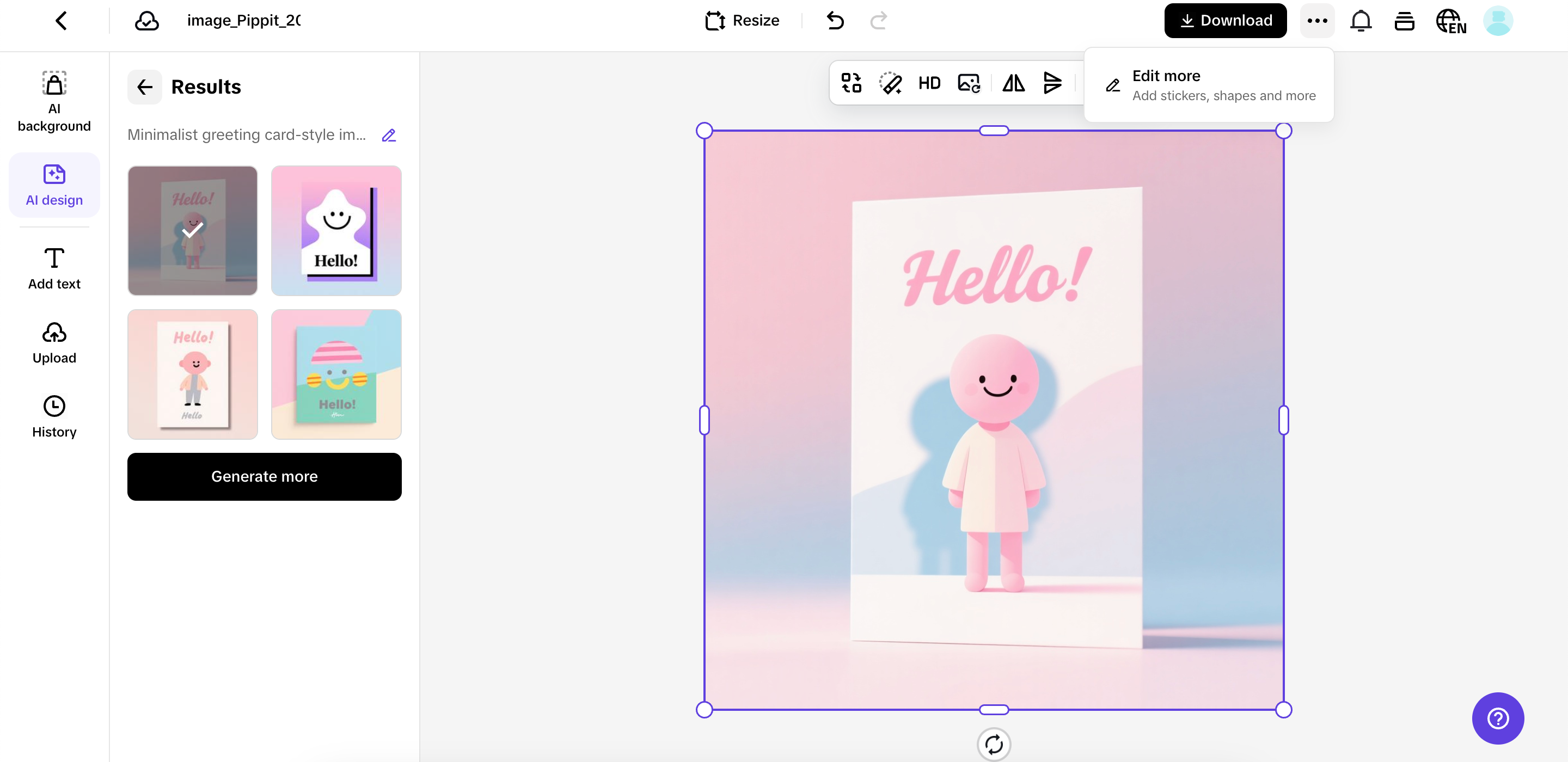The width and height of the screenshot is (1568, 762).
Task: Select the white ghost Hello thumbnail
Action: click(x=336, y=231)
